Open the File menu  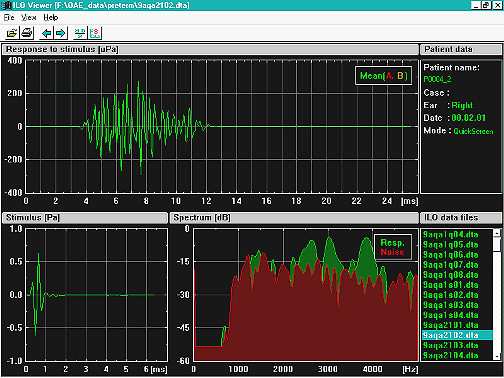click(9, 17)
